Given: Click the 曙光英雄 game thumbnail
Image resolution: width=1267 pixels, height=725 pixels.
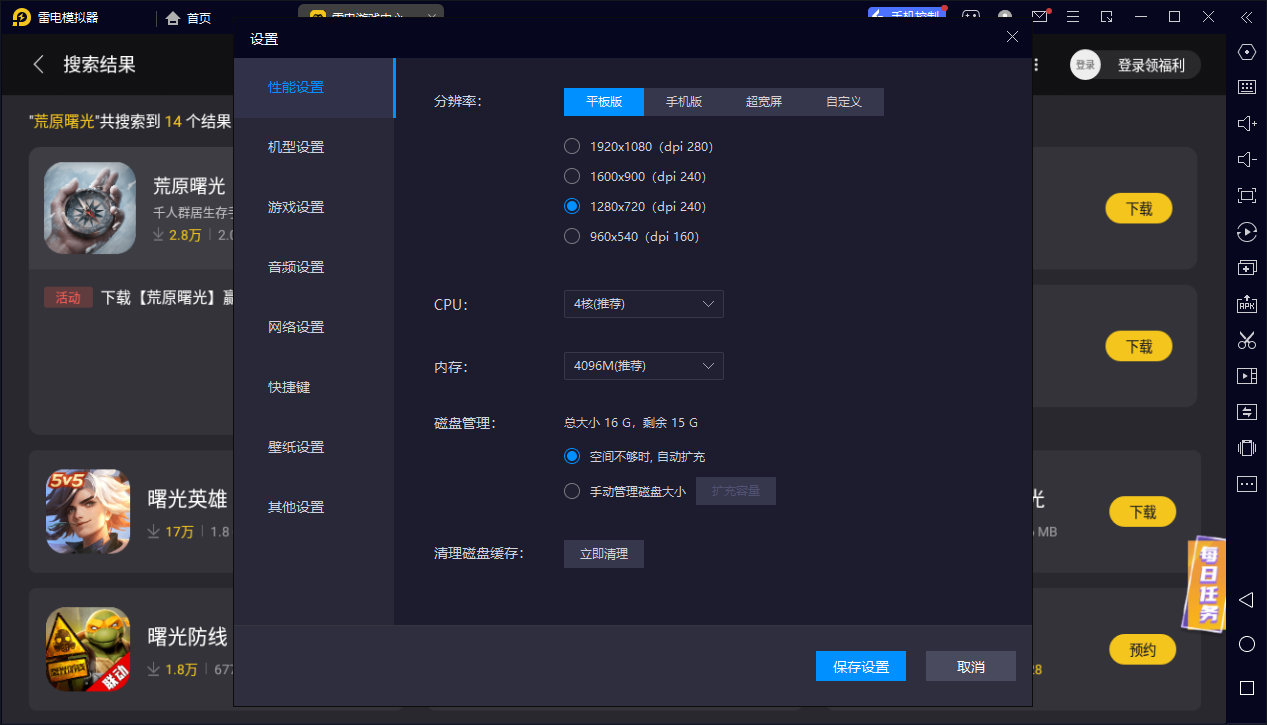Looking at the screenshot, I should pyautogui.click(x=88, y=512).
